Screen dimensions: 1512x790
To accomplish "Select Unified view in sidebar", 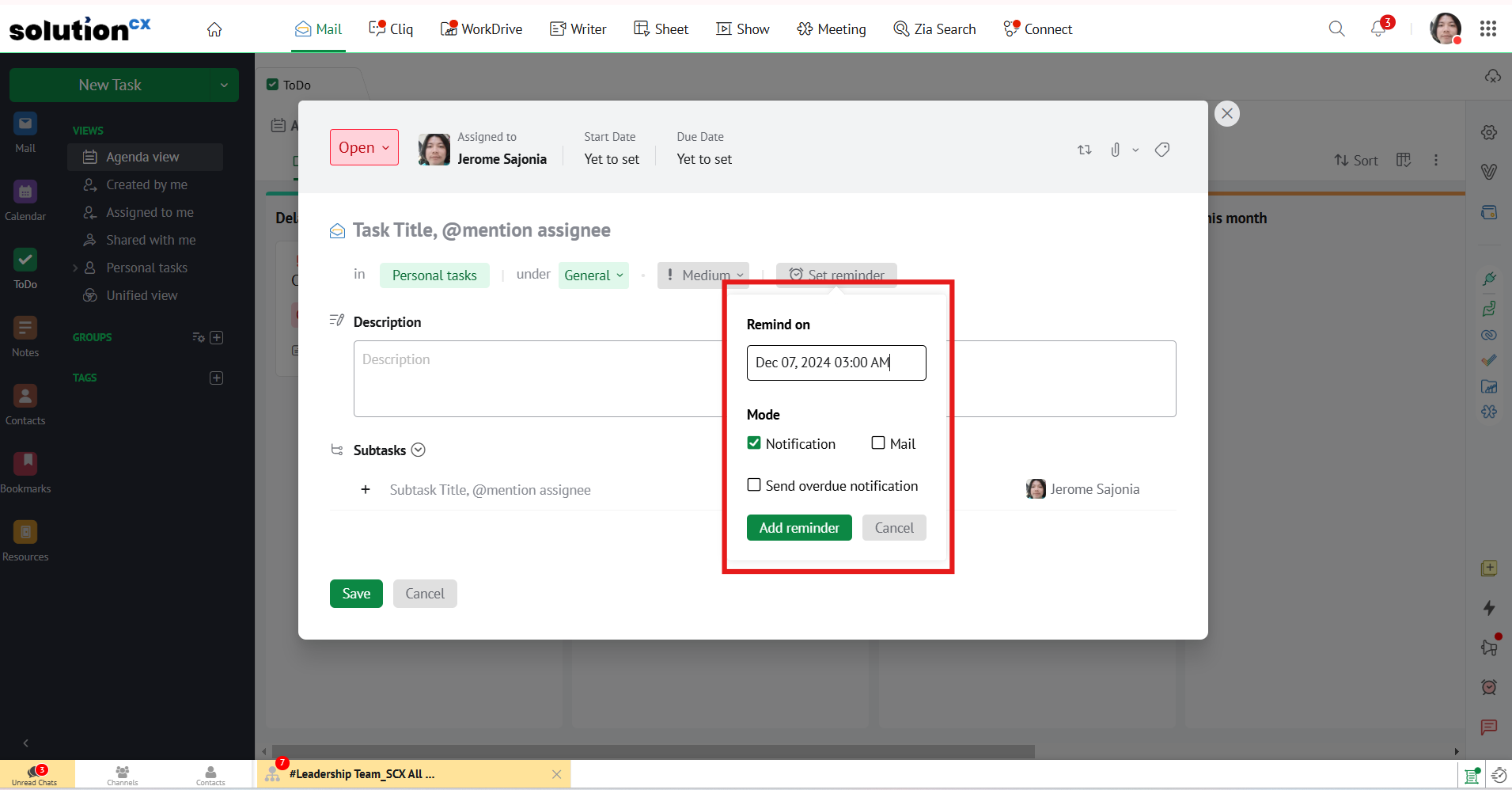I will 145,295.
